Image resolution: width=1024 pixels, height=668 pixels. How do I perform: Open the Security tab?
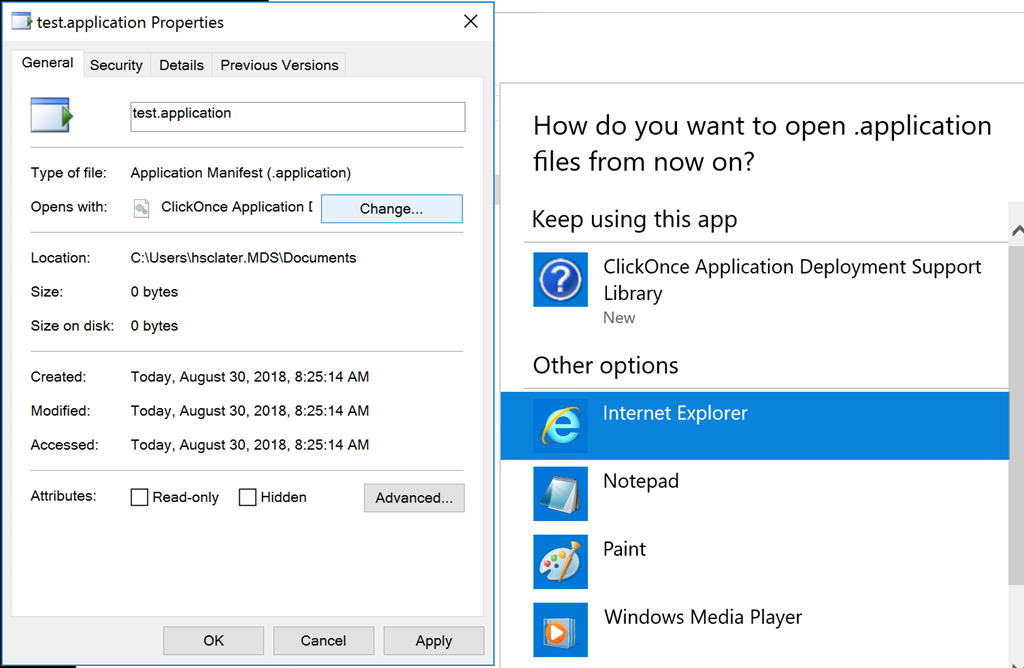pyautogui.click(x=116, y=65)
